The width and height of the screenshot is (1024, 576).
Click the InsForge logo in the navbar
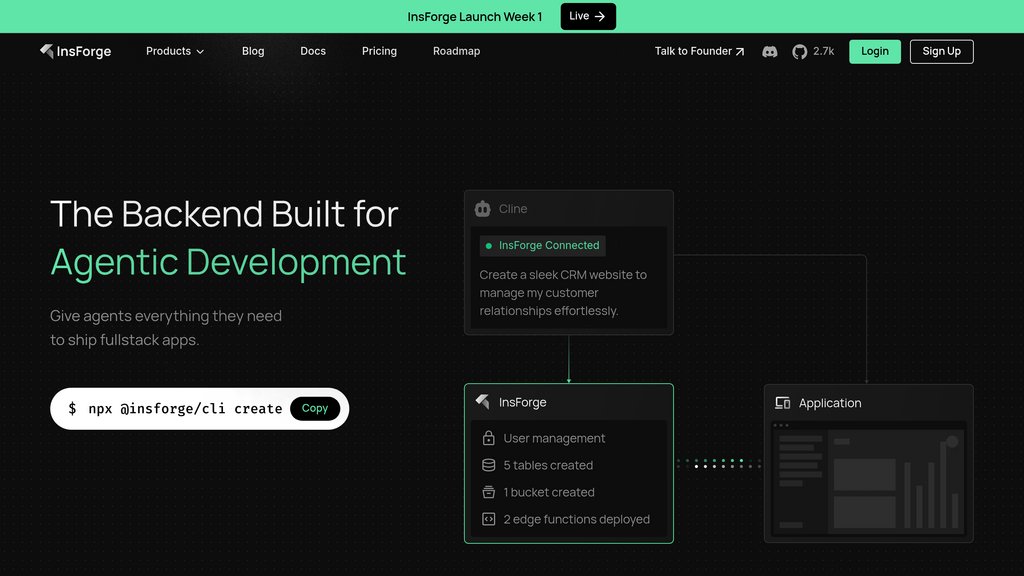[x=76, y=51]
